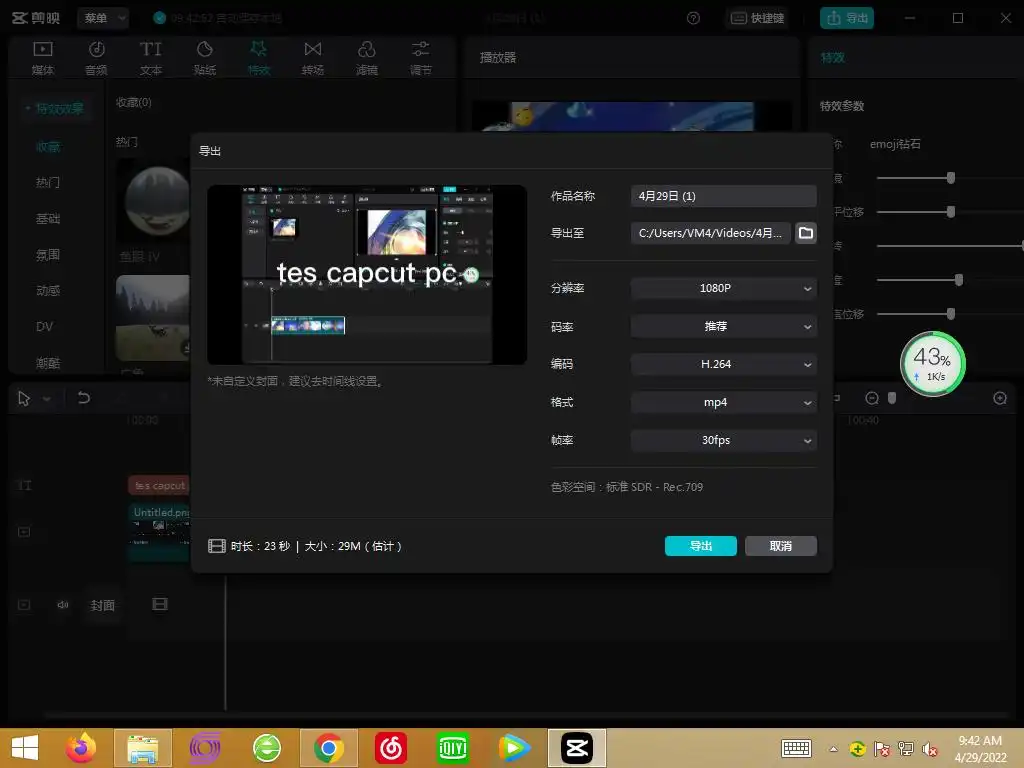Adjust the bottom 位移 parameter slider
1024x768 pixels.
(951, 314)
